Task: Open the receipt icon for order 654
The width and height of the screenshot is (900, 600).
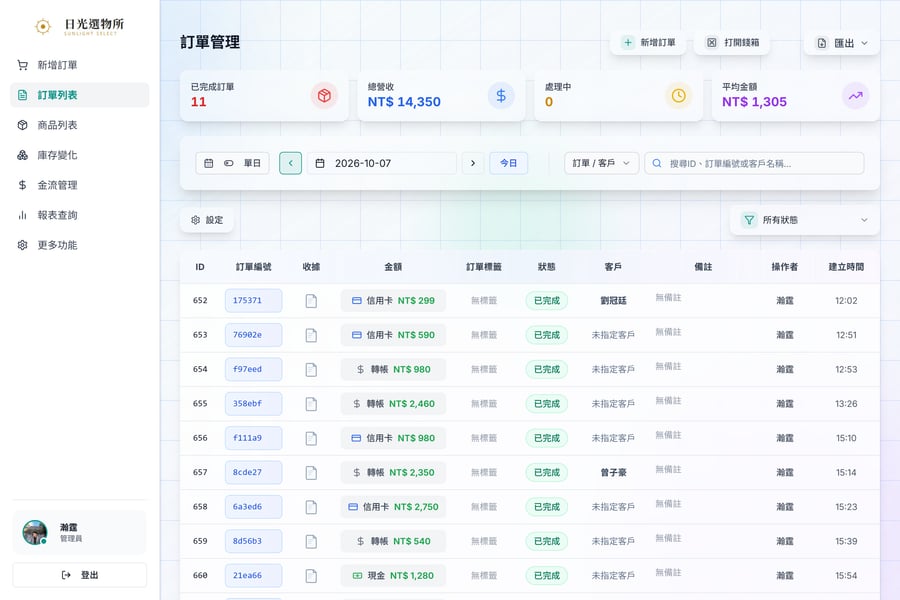Action: tap(311, 369)
